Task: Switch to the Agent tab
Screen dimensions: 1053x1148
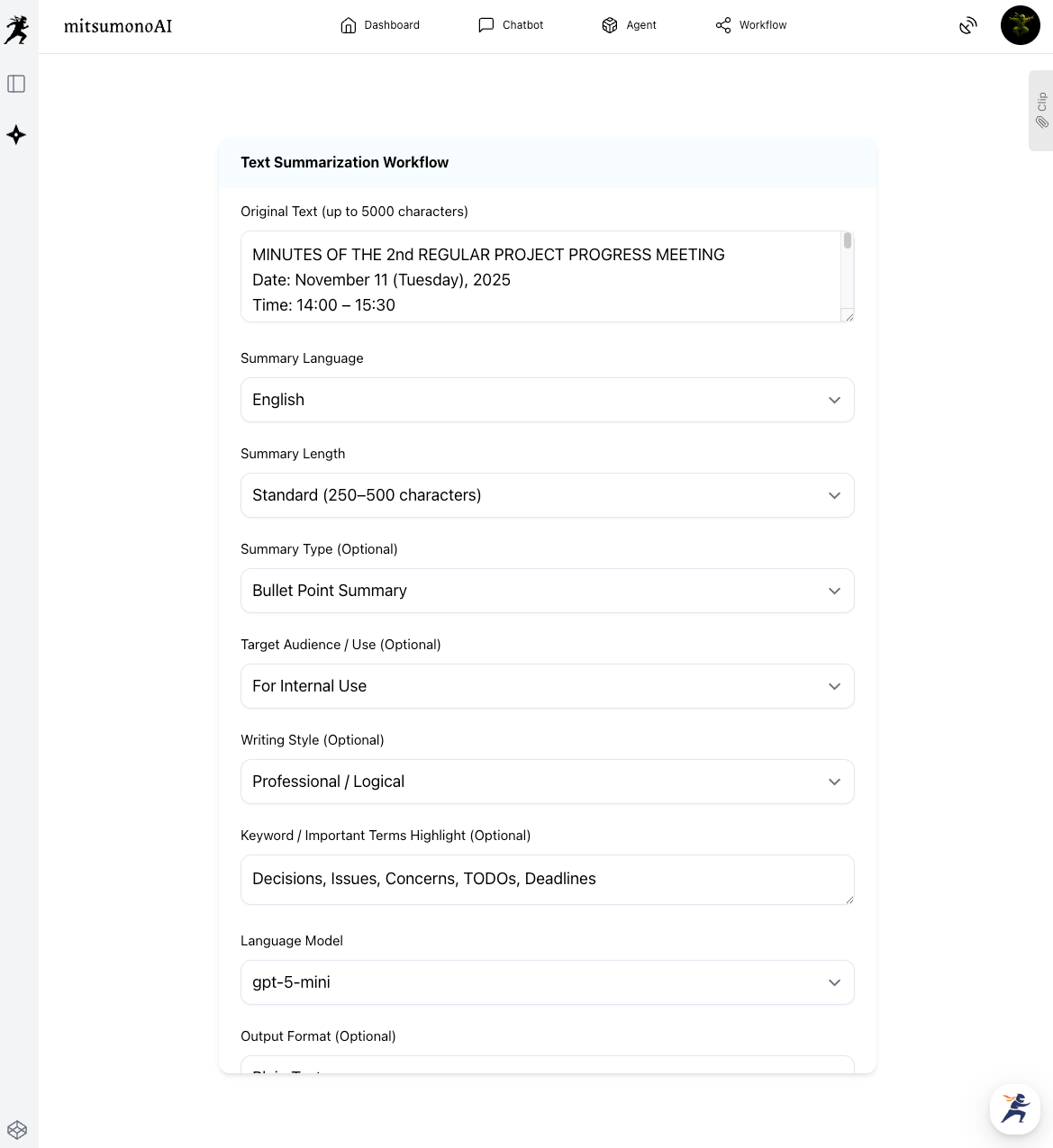Action: 629,25
